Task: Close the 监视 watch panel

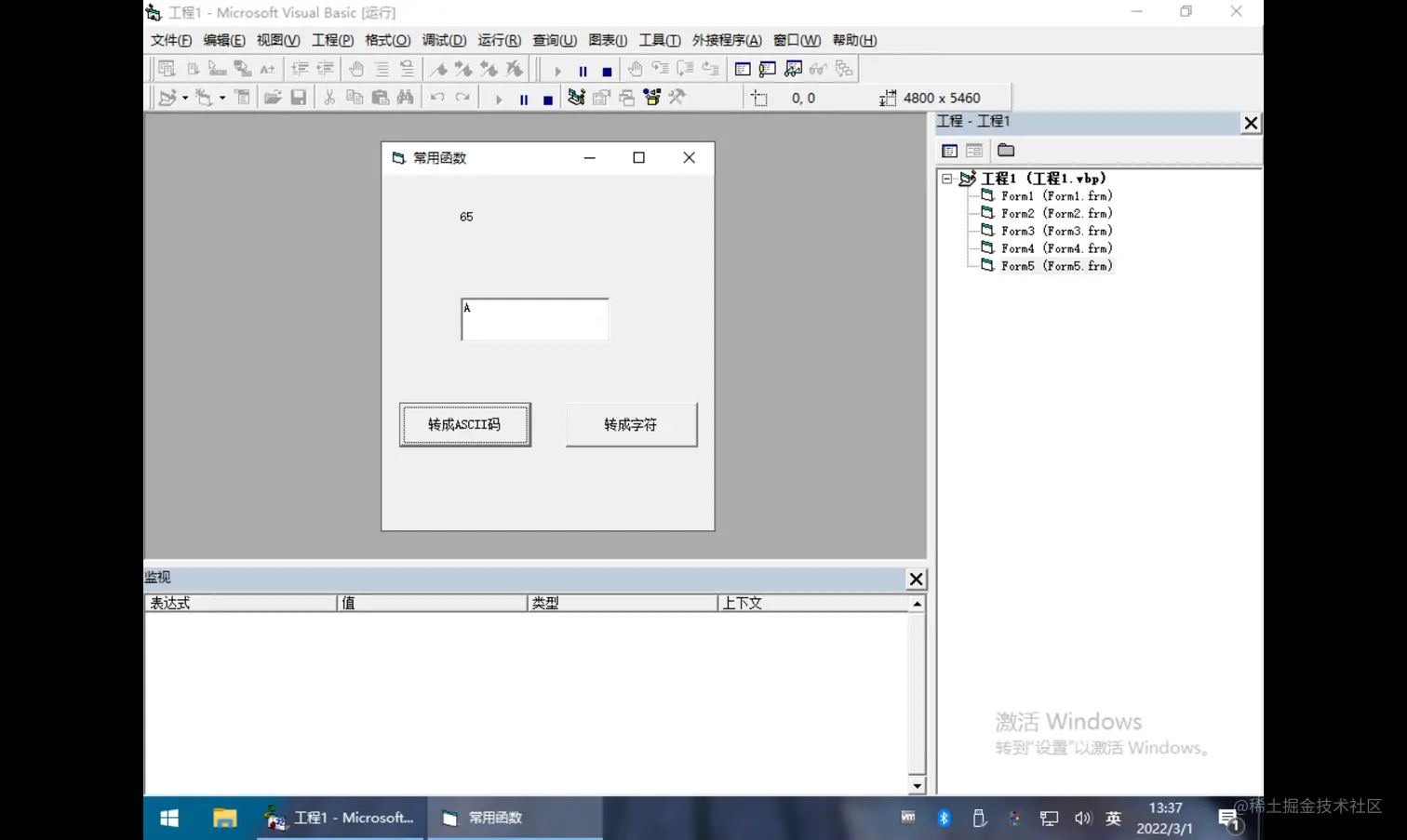Action: (916, 579)
